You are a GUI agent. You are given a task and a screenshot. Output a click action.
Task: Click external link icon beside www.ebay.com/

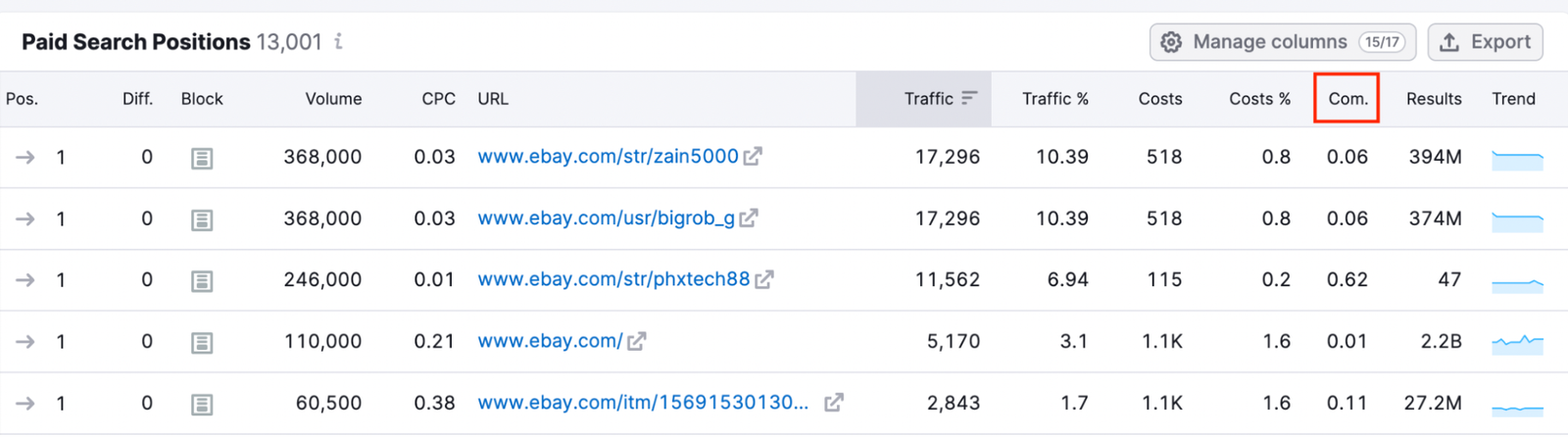(x=637, y=342)
